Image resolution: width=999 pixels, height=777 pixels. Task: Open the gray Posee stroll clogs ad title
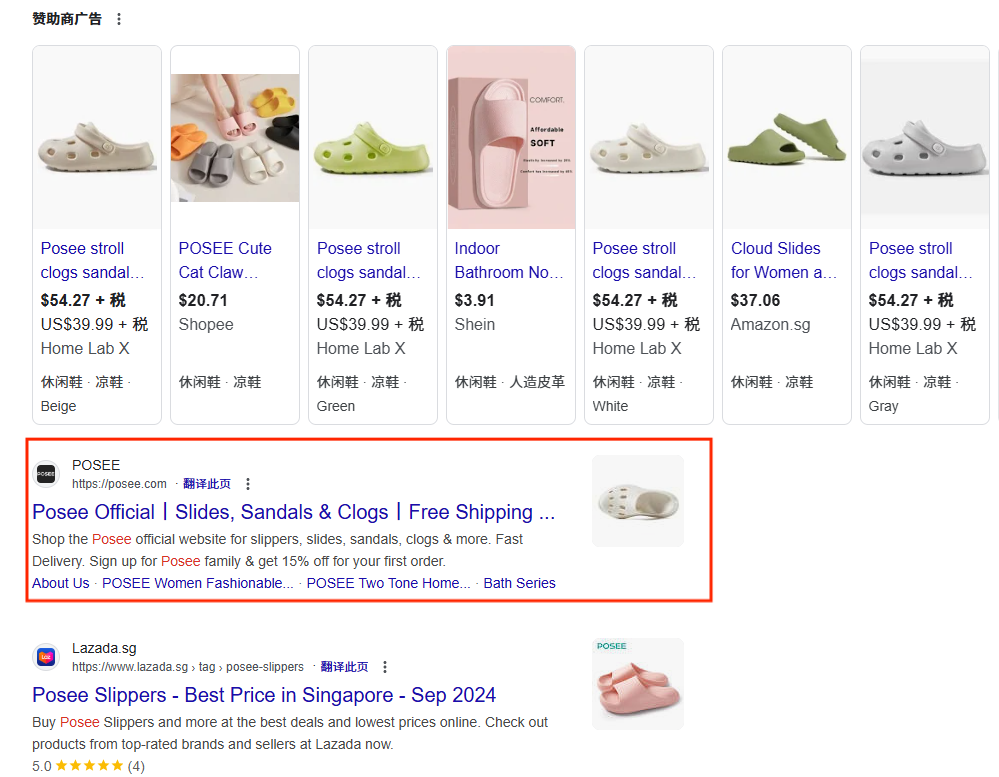click(920, 260)
